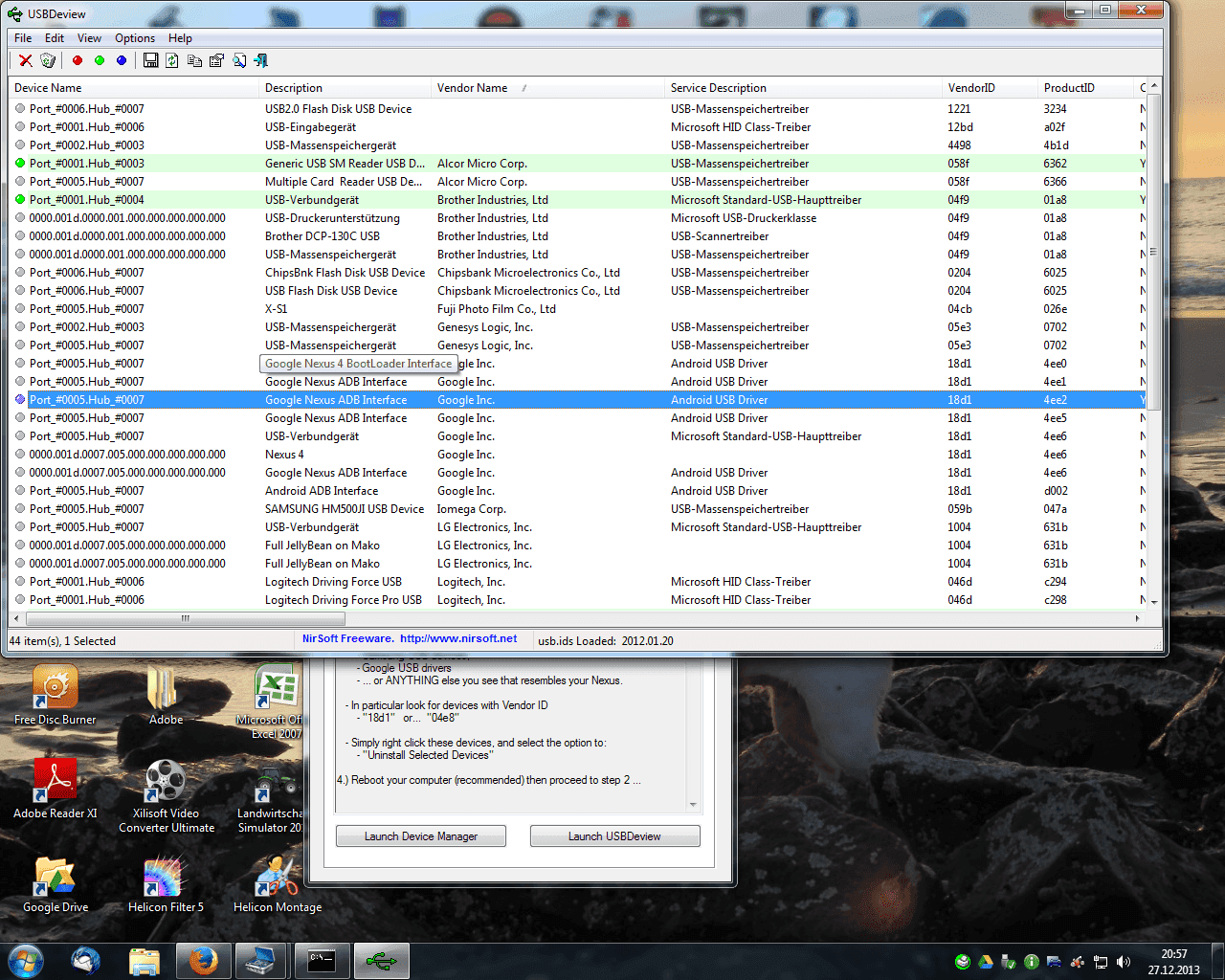This screenshot has width=1225, height=980.
Task: Click the USBDeview taskbar button
Action: [381, 961]
